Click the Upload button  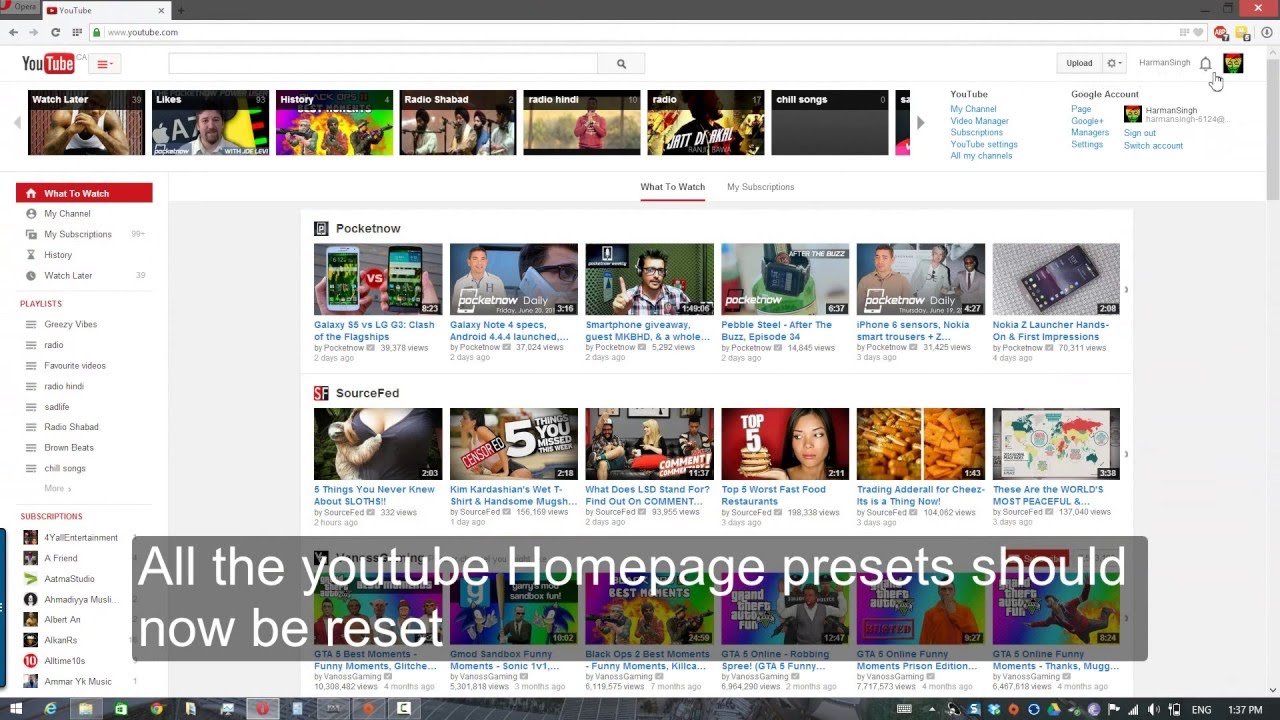point(1079,63)
